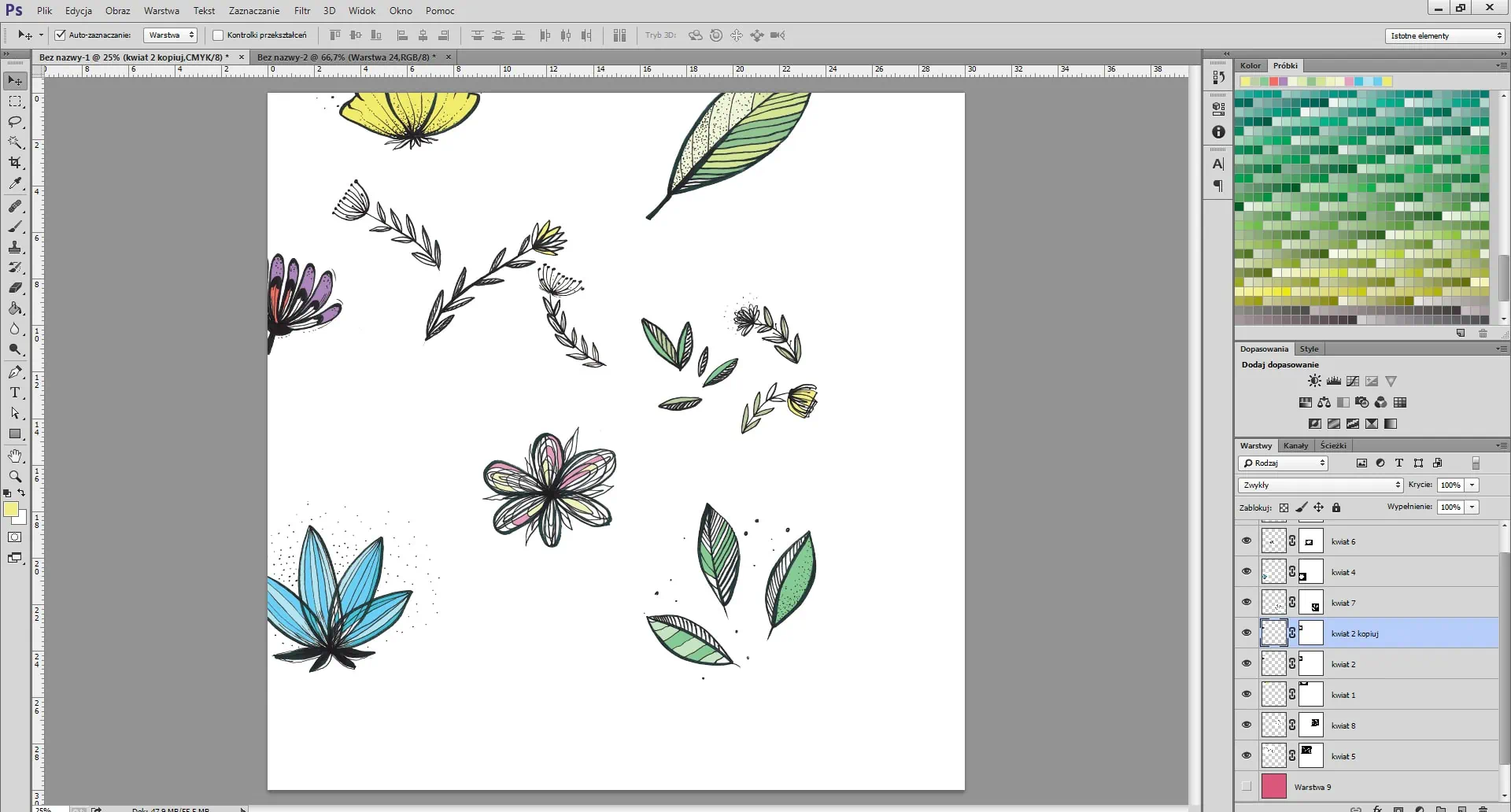Uncheck the Auto-zaznaczanie checkbox
1511x812 pixels.
(61, 35)
